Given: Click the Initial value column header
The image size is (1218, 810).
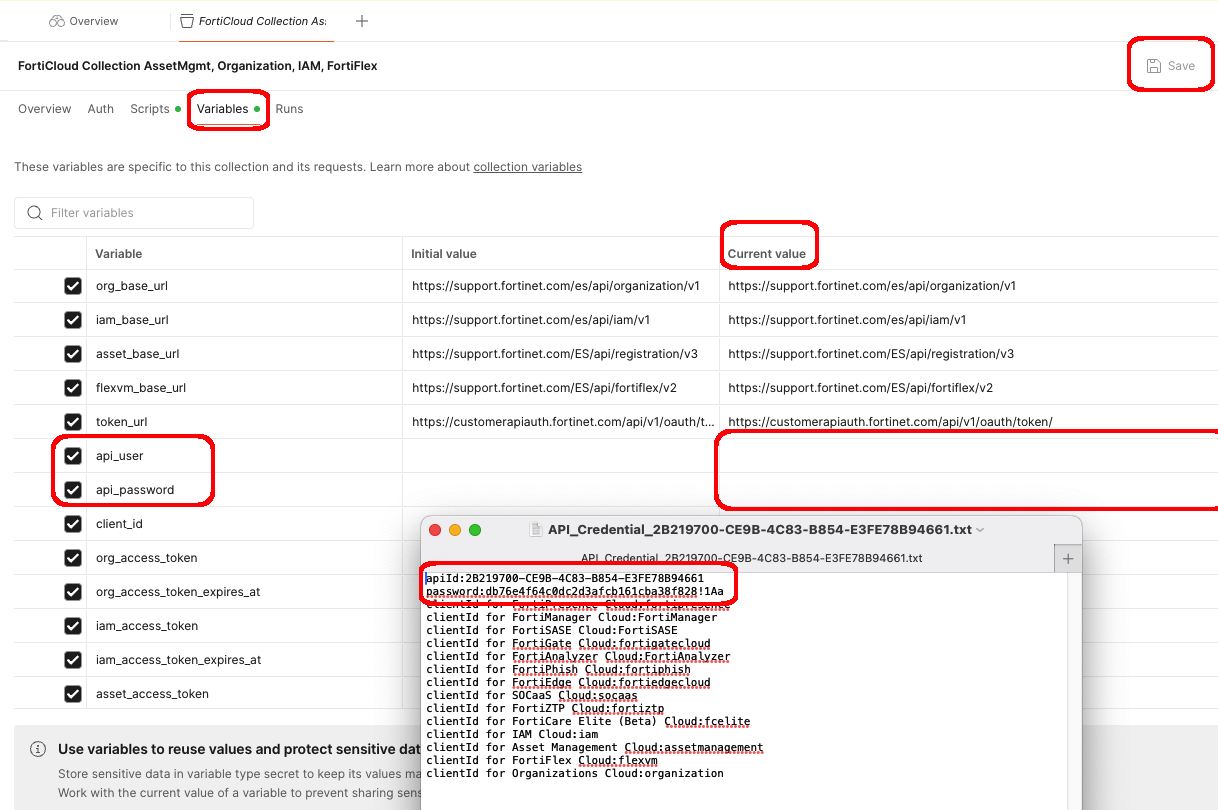Looking at the screenshot, I should click(444, 254).
